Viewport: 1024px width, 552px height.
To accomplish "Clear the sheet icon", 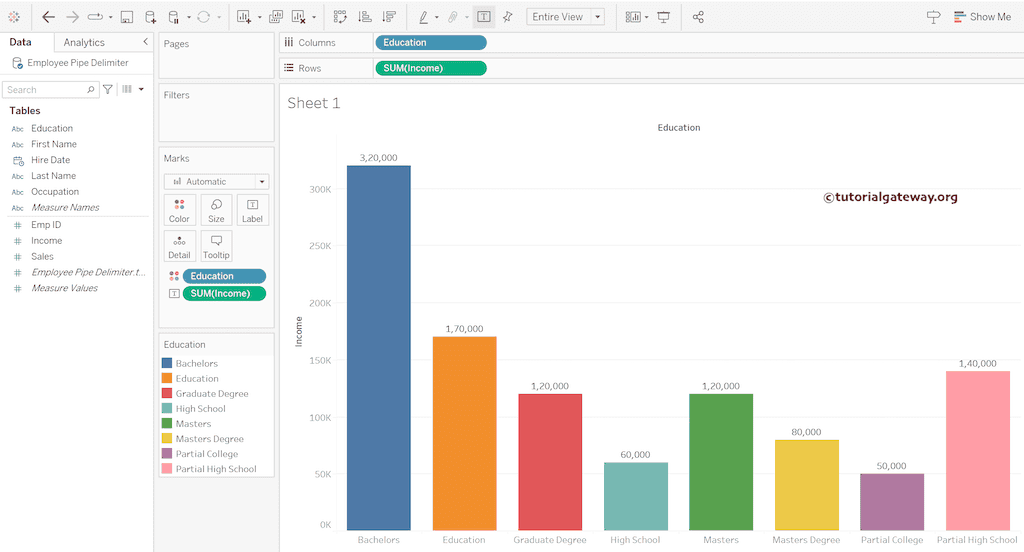I will (x=298, y=17).
